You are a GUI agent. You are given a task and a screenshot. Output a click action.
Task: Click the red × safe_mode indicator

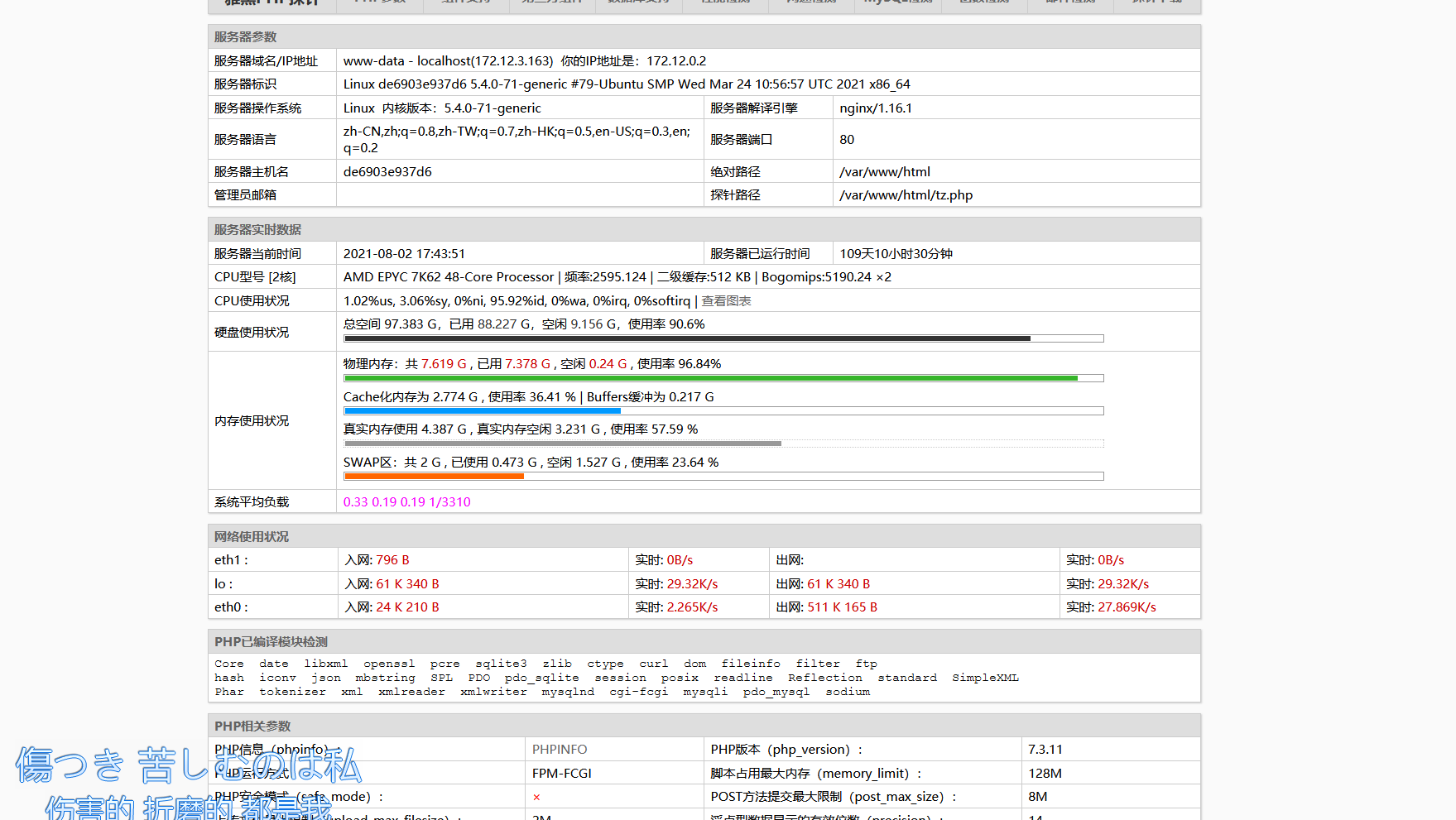click(536, 797)
